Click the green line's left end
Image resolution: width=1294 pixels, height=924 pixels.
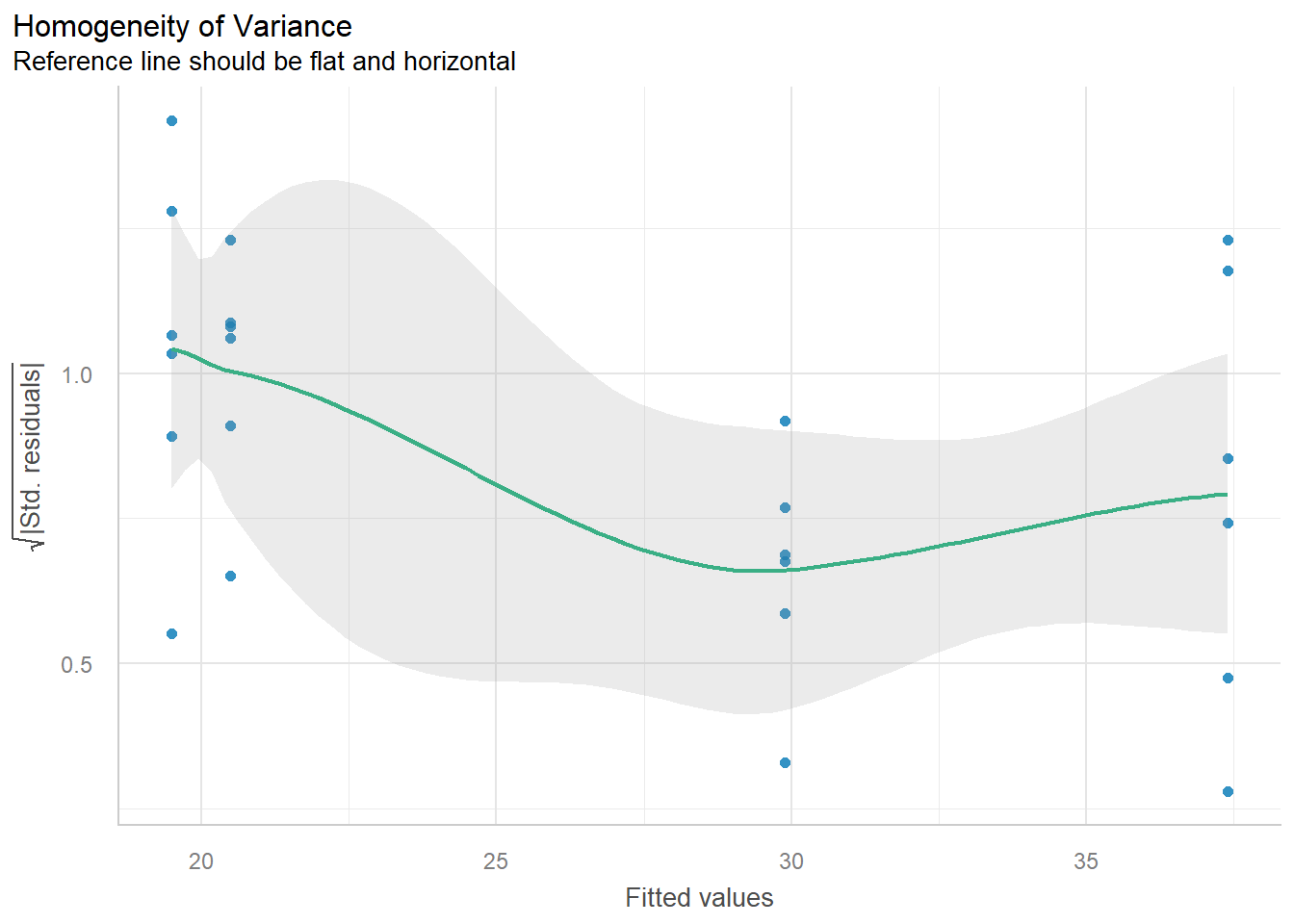tap(172, 349)
